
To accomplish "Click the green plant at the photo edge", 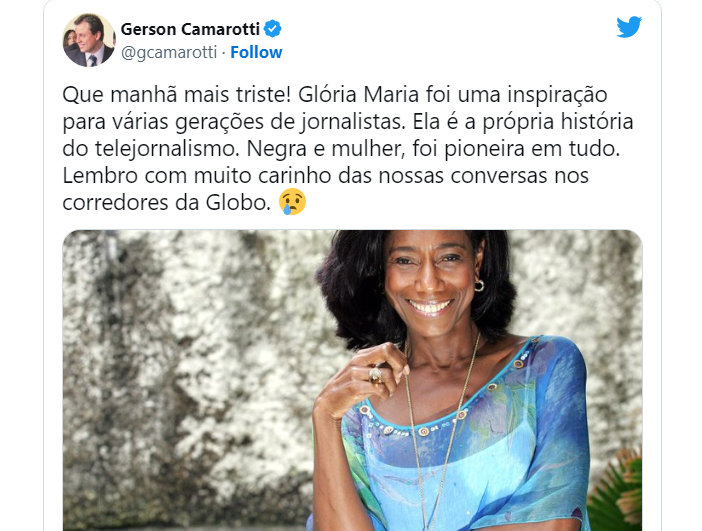I will tap(616, 492).
